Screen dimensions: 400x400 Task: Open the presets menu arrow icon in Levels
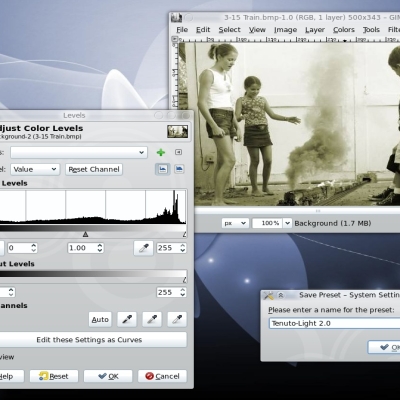click(179, 152)
